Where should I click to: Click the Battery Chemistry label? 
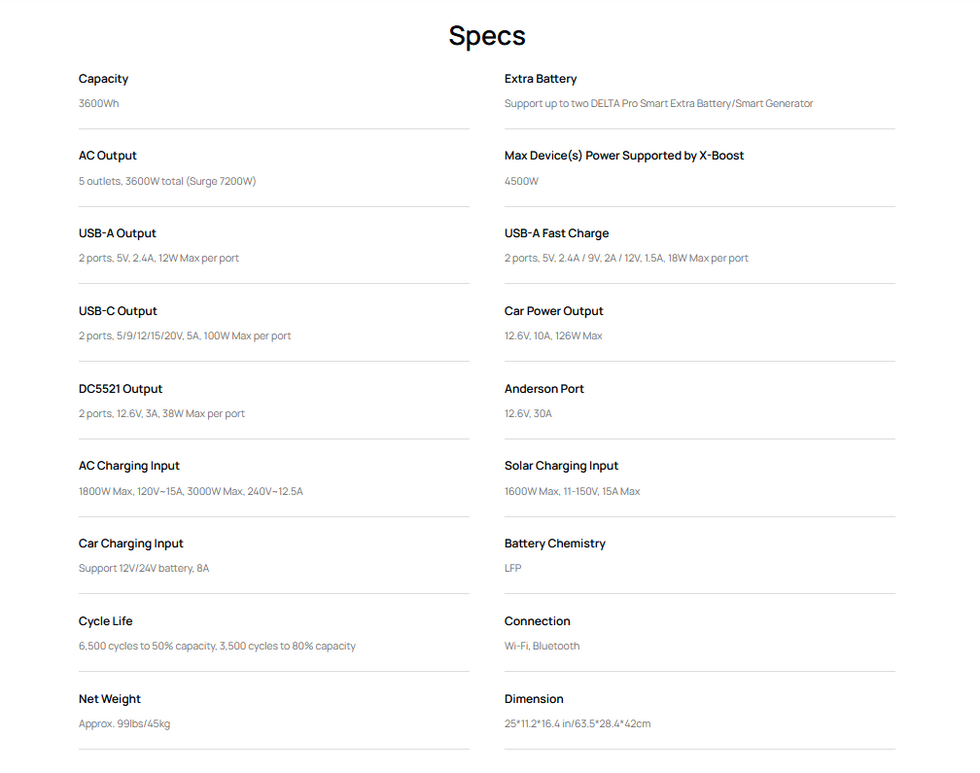click(x=555, y=544)
